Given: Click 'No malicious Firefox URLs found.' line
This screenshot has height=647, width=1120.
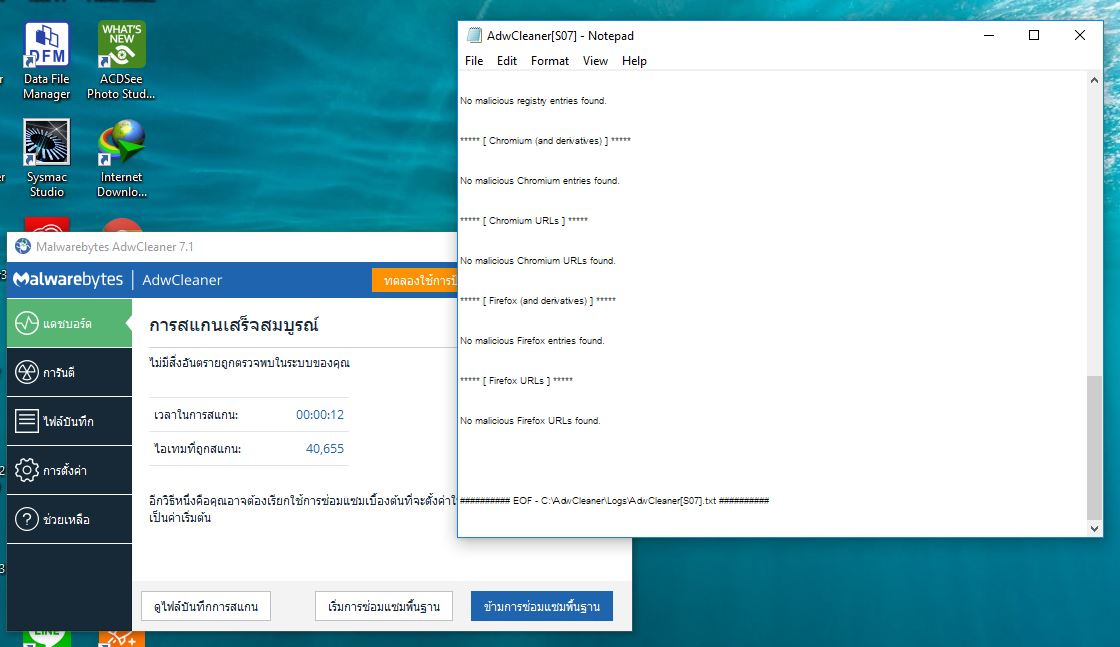Looking at the screenshot, I should (530, 421).
